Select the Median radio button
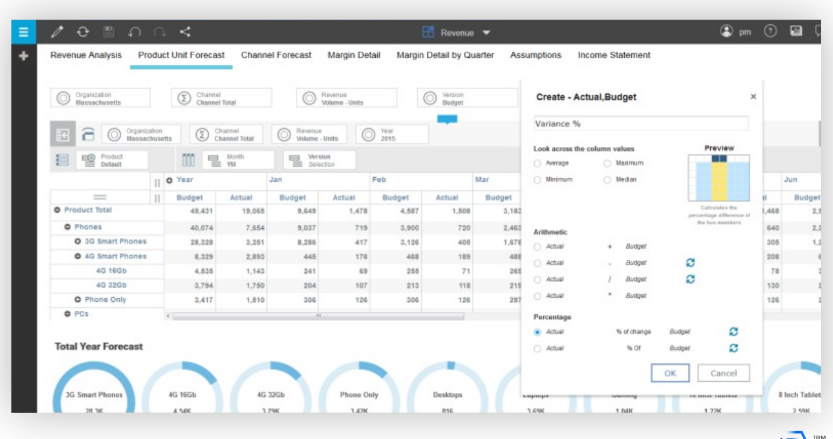Image resolution: width=833 pixels, height=439 pixels. pos(608,179)
